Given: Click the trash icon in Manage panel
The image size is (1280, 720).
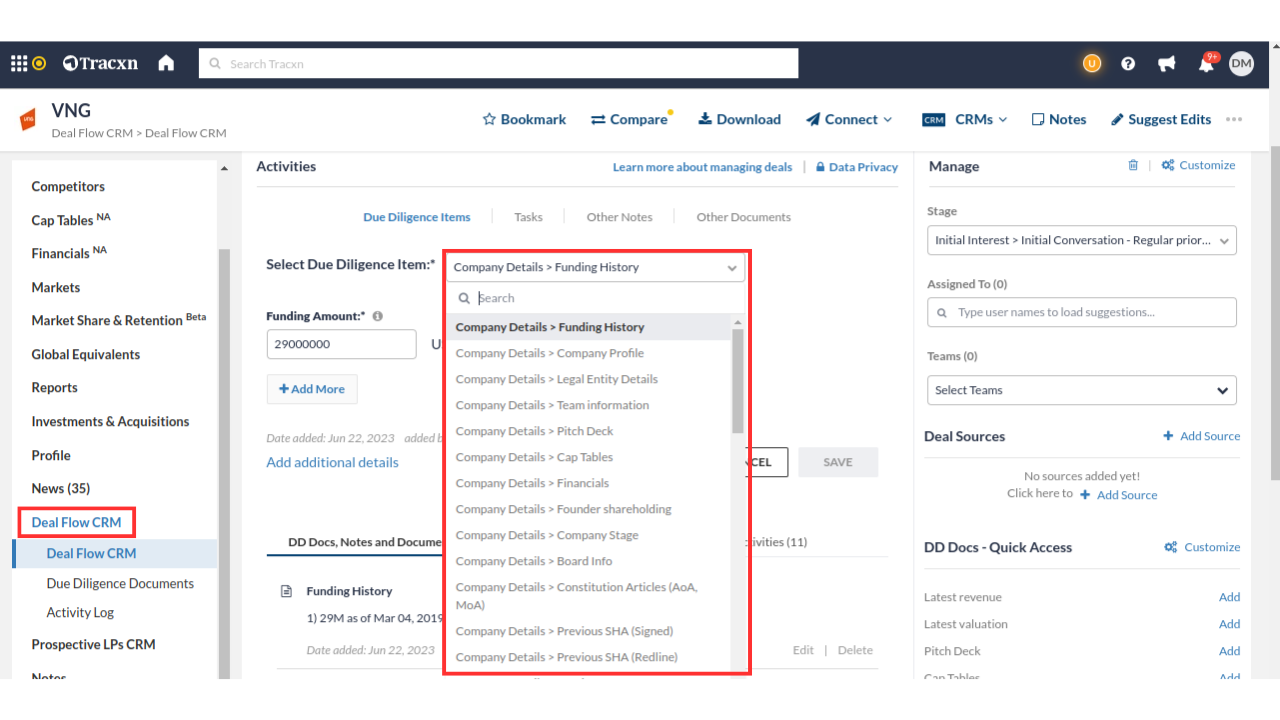Looking at the screenshot, I should 1133,166.
